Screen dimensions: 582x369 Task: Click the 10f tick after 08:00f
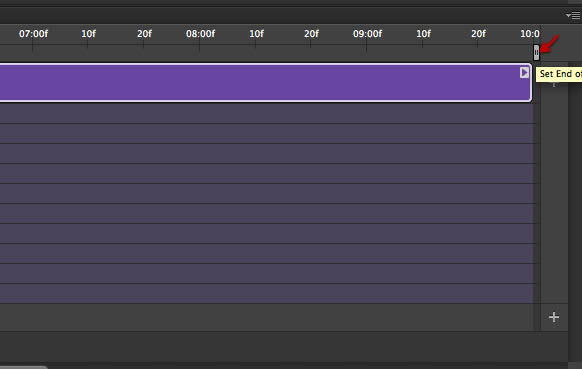(256, 34)
